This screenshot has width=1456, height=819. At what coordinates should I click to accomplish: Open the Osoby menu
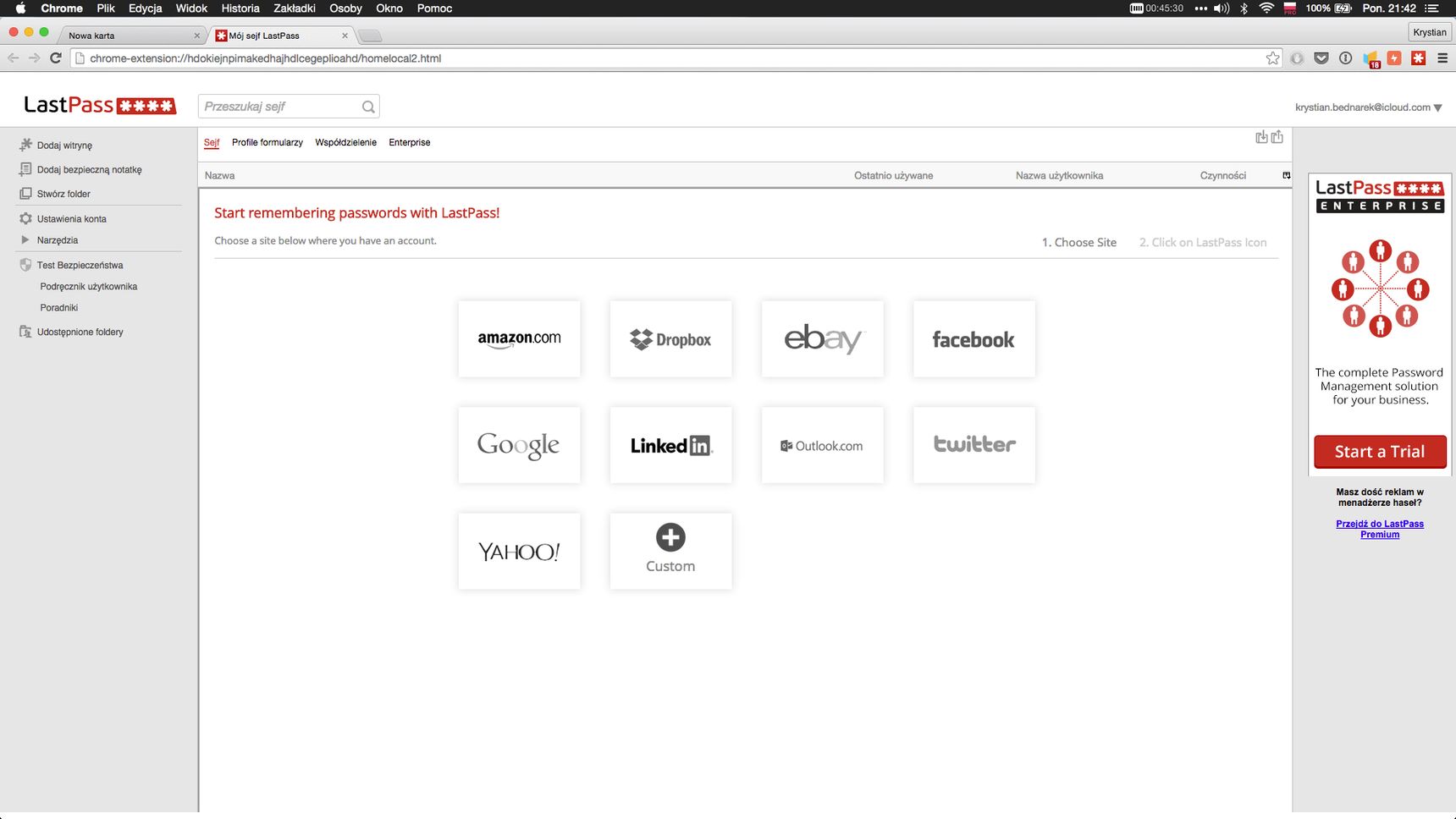point(345,8)
